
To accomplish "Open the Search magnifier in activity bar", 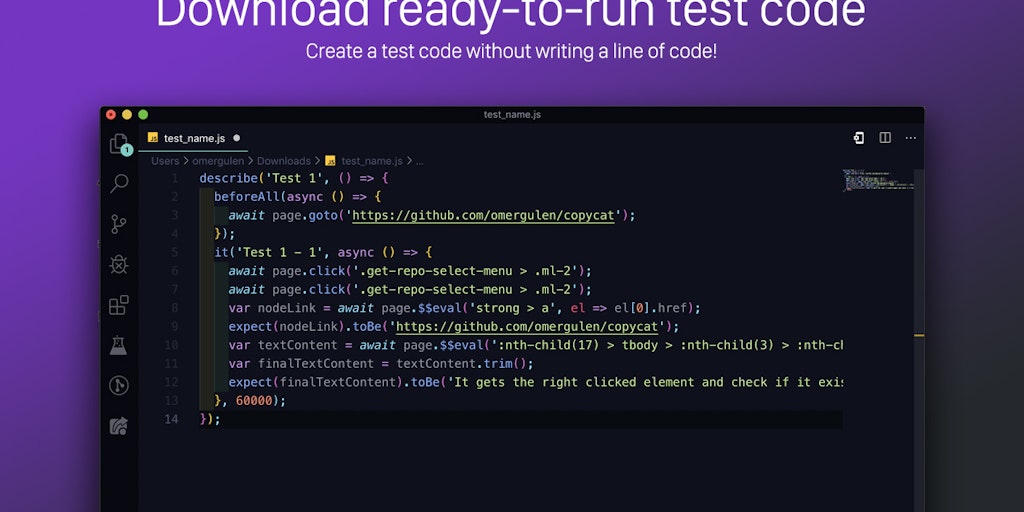I will pos(119,184).
